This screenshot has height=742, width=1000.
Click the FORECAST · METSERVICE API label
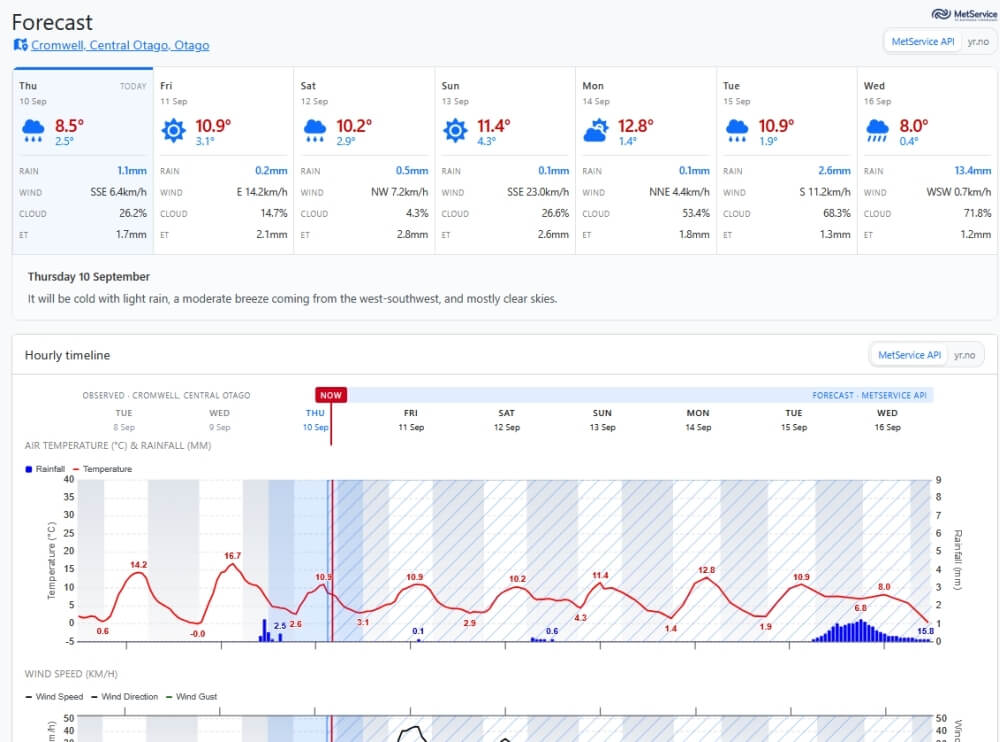coord(869,396)
